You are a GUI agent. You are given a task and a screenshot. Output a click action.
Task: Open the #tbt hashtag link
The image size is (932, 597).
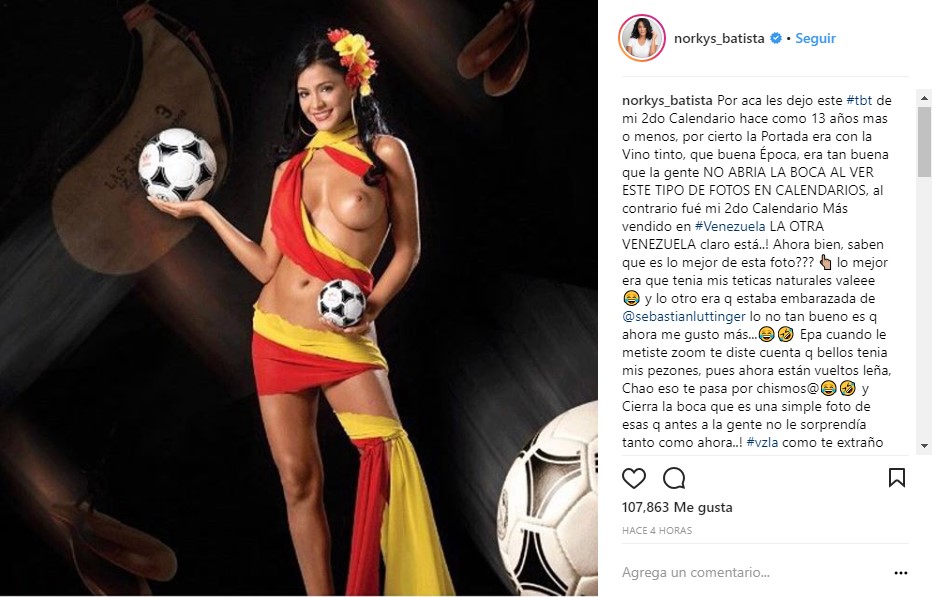(x=859, y=100)
